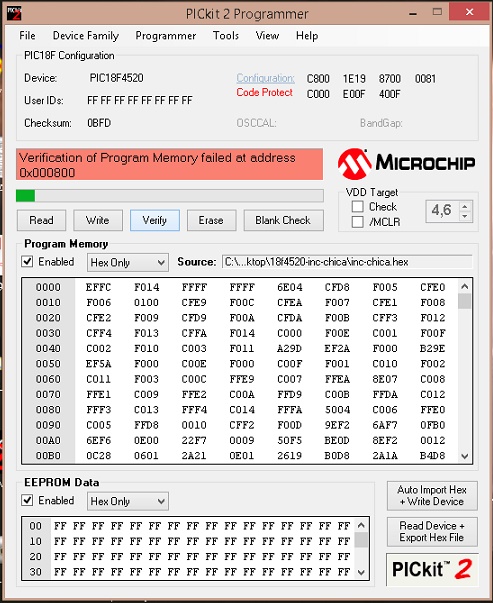Click the VDD voltage value field 4,6
Viewport: 493px width, 603px height.
442,211
